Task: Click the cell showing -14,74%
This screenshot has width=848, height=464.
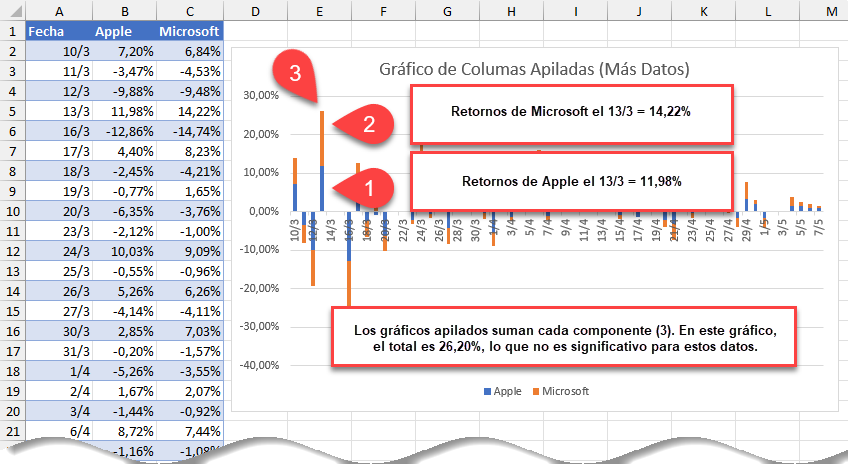Action: tap(190, 131)
